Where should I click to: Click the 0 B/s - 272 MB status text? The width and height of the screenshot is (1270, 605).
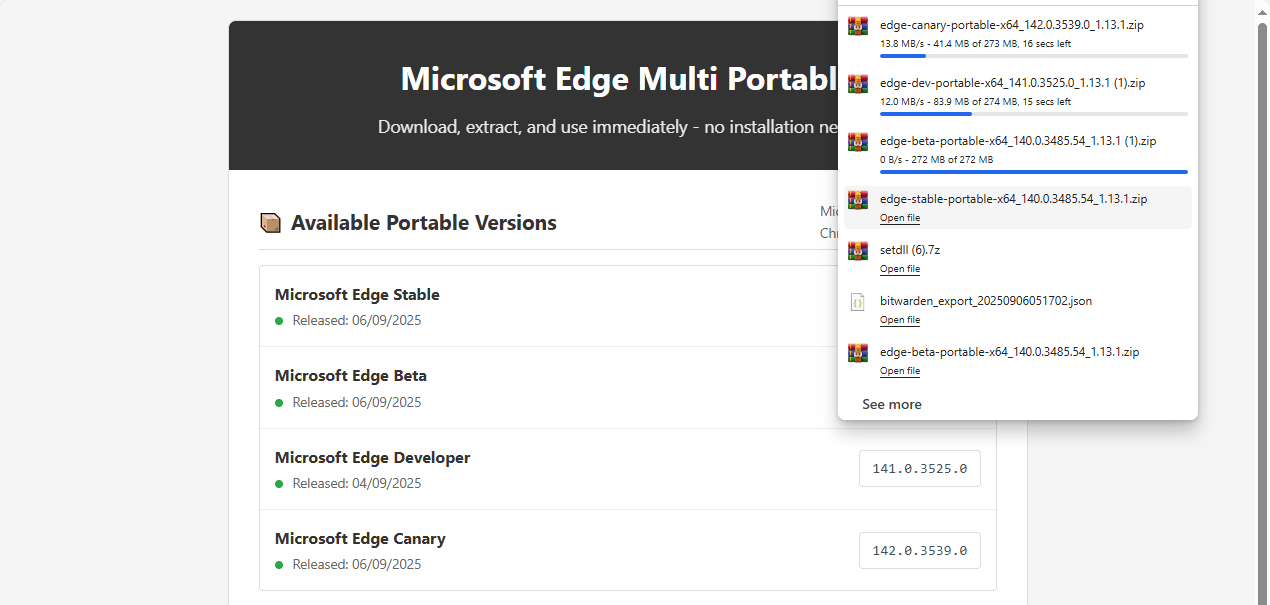coord(937,160)
